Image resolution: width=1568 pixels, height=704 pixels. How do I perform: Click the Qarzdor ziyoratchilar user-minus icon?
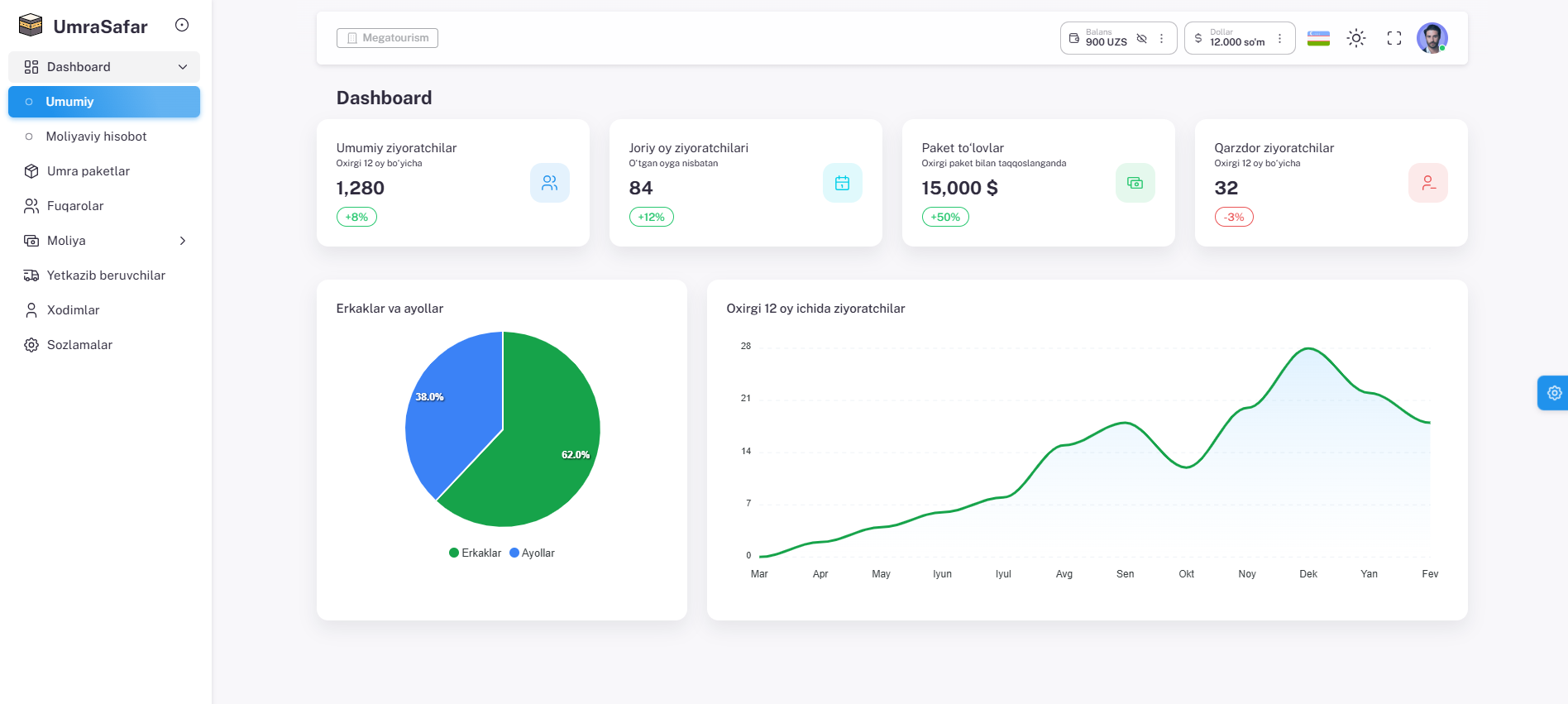pyautogui.click(x=1428, y=183)
